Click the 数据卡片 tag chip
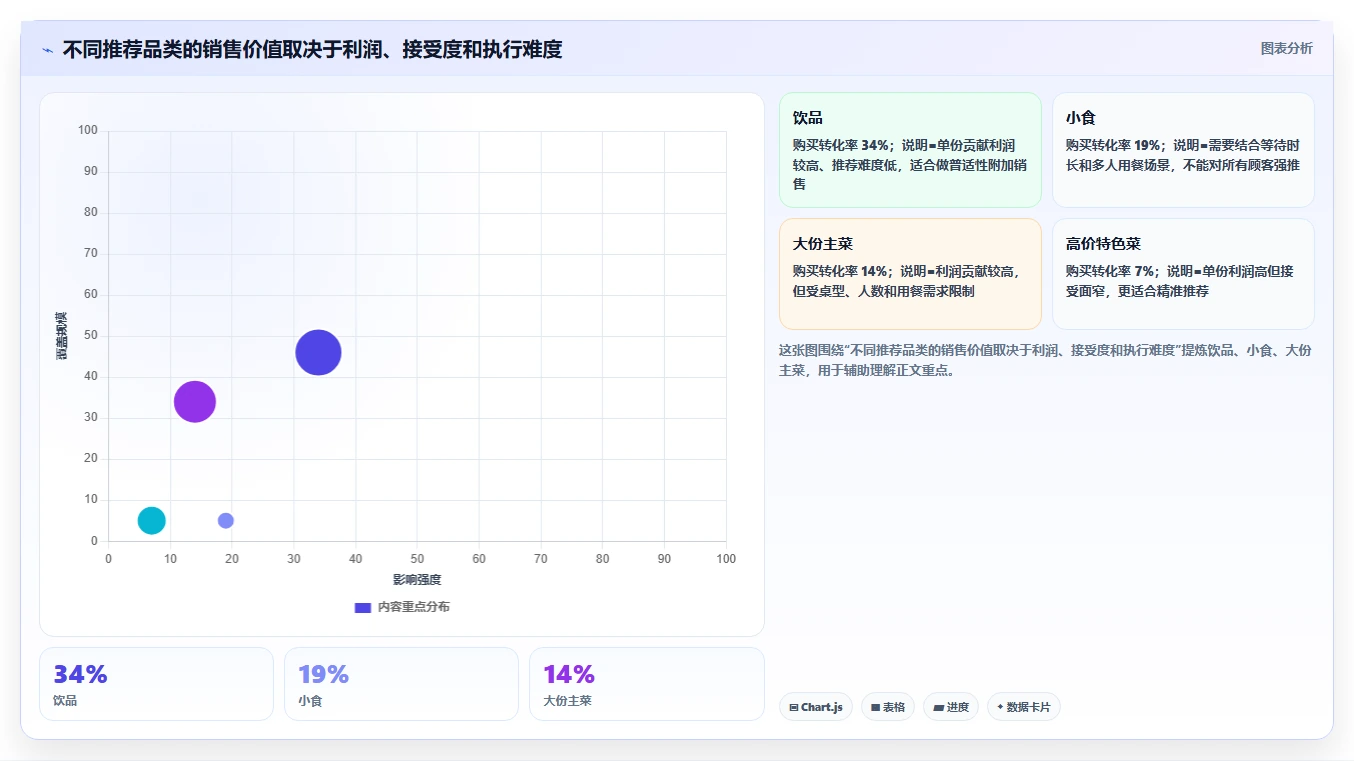Image resolution: width=1354 pixels, height=761 pixels. coord(1024,707)
